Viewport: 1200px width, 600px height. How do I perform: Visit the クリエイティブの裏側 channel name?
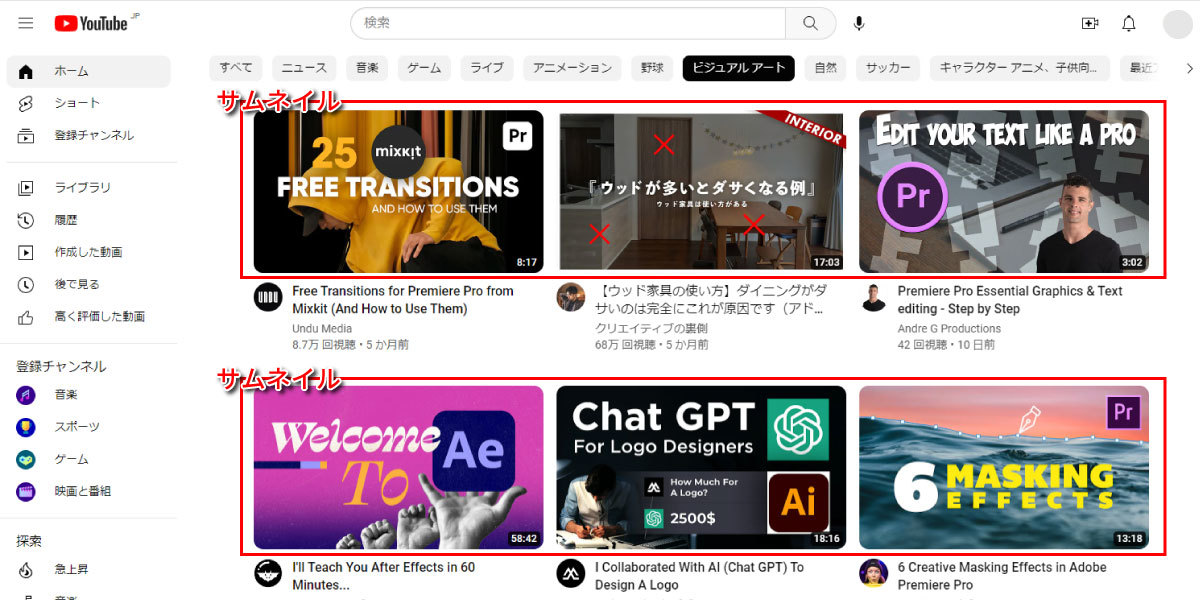point(651,328)
